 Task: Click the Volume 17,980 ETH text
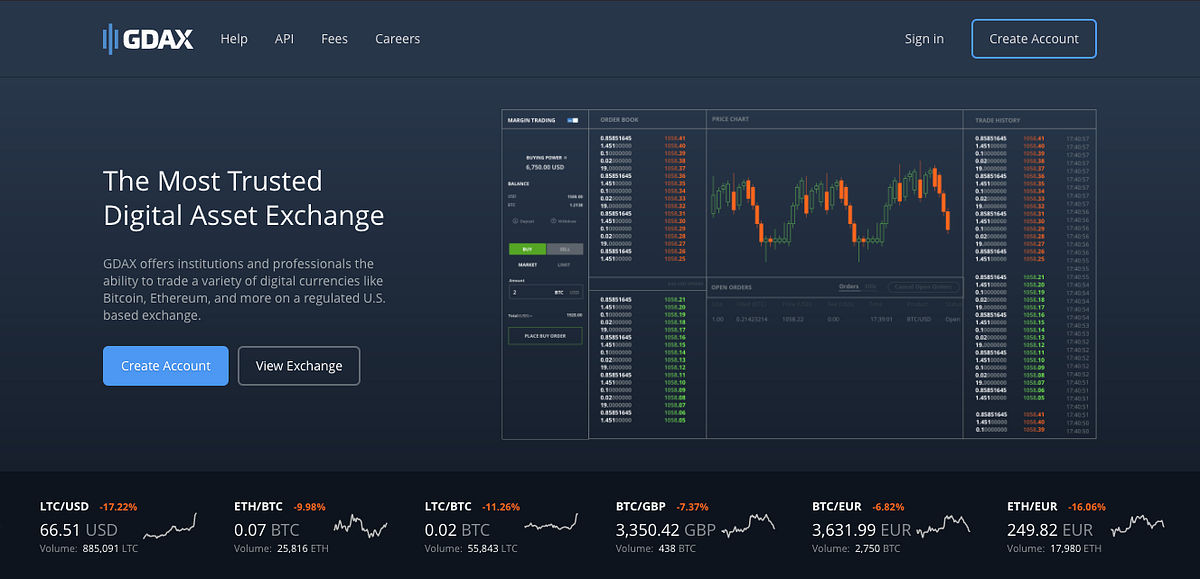1055,548
